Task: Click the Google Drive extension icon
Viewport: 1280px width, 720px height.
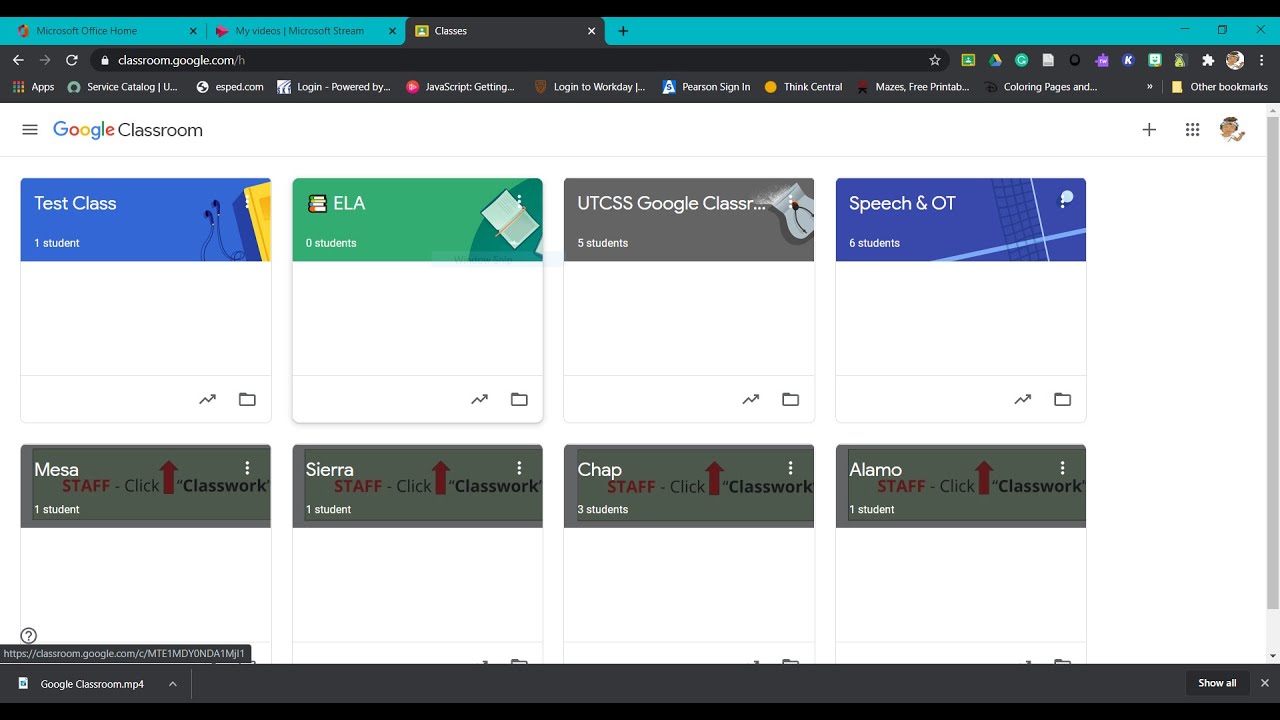Action: [x=995, y=60]
